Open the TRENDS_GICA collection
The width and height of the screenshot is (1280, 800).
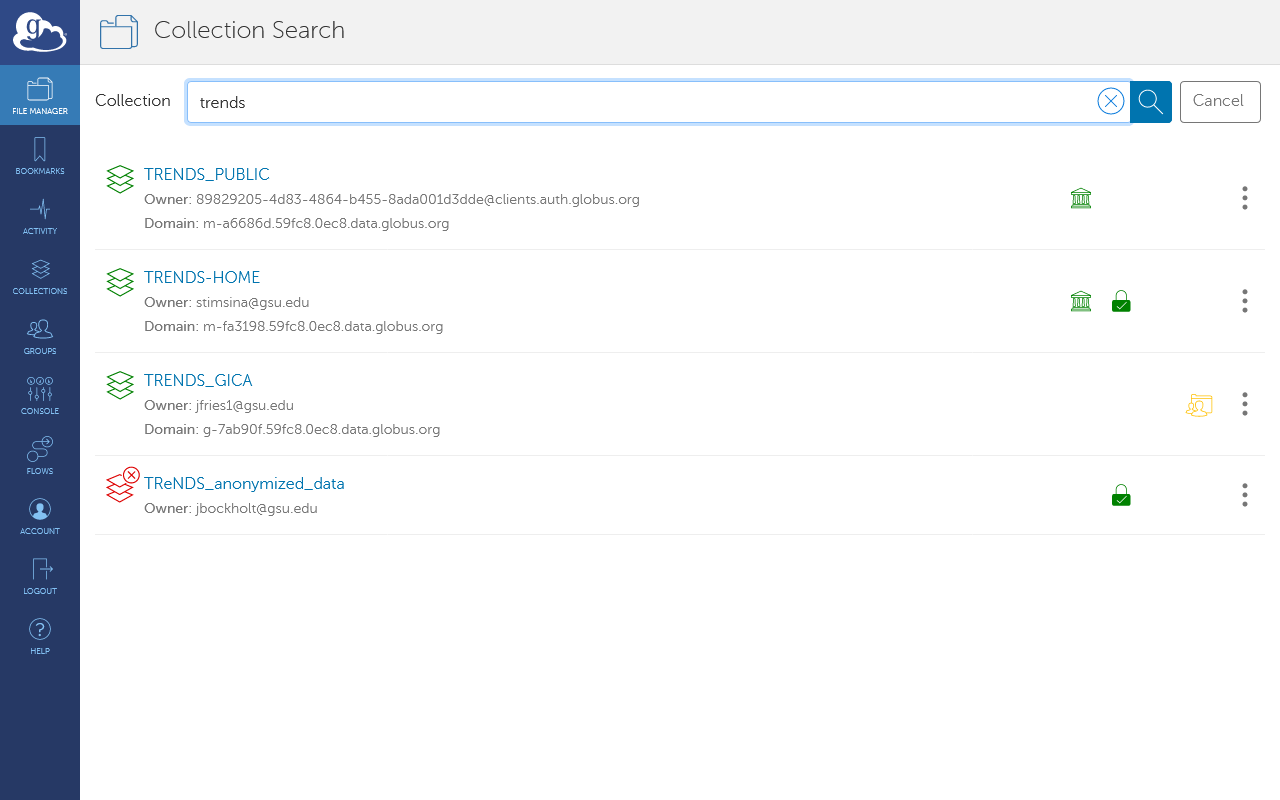point(198,380)
